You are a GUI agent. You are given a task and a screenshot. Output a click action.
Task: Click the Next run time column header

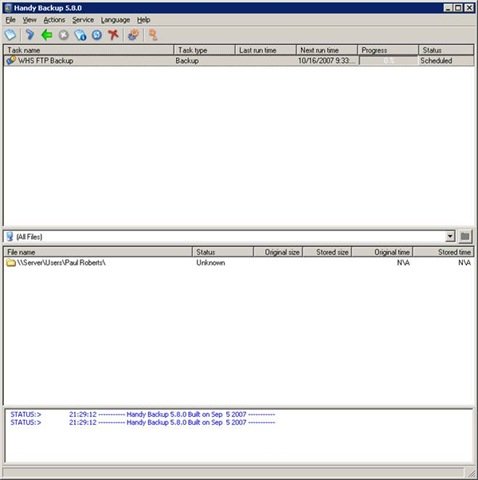coord(327,50)
